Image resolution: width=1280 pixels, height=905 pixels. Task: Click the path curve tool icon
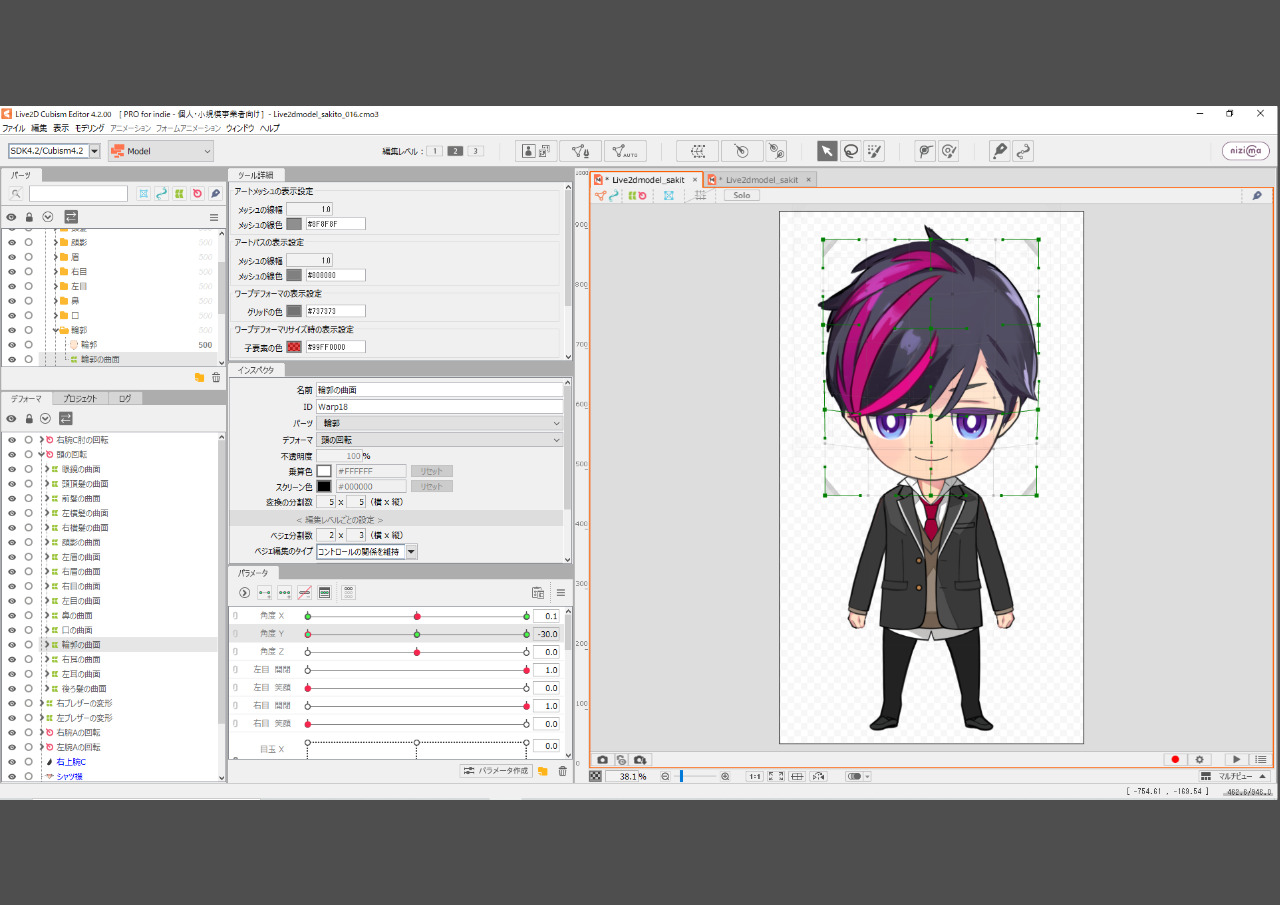[x=1023, y=151]
